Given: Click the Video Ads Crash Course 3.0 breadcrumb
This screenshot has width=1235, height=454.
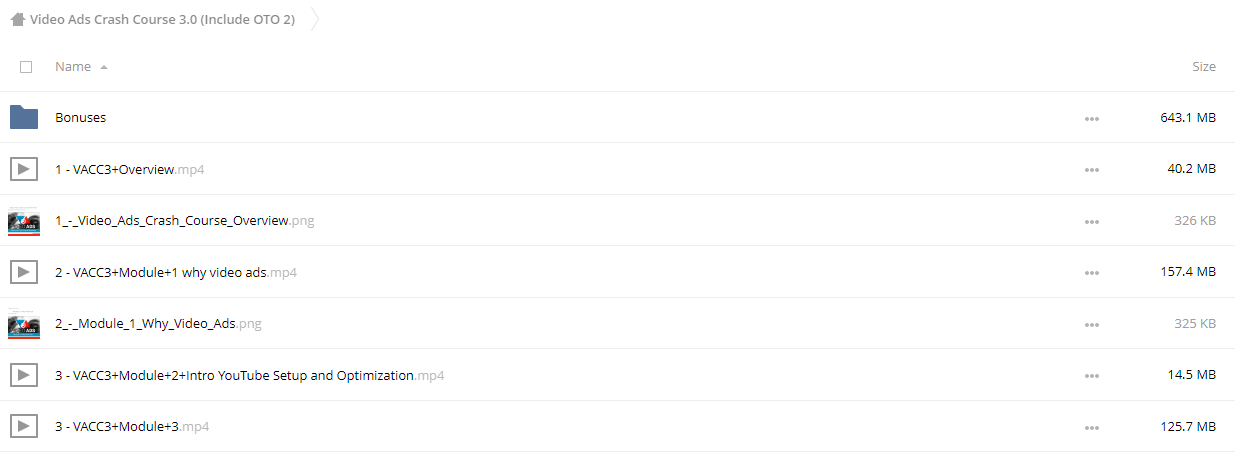Looking at the screenshot, I should (162, 19).
